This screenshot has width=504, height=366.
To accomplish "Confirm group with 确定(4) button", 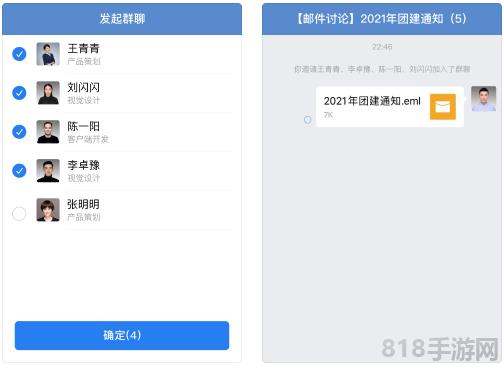I will click(x=122, y=335).
